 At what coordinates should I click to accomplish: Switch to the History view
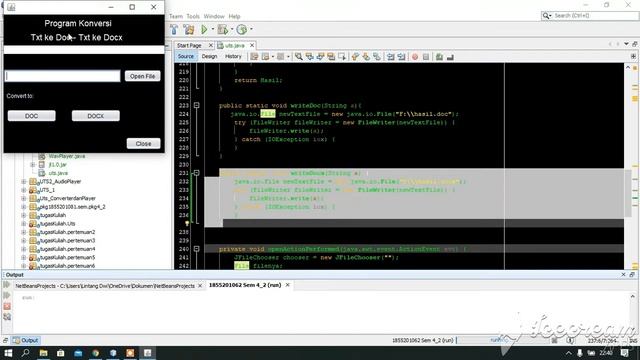(233, 56)
